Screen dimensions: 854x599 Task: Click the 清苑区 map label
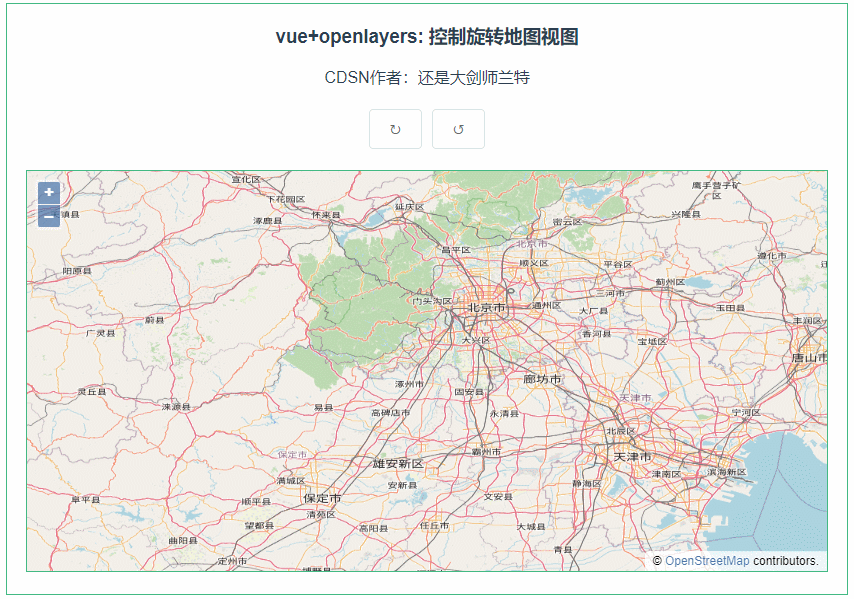(321, 514)
